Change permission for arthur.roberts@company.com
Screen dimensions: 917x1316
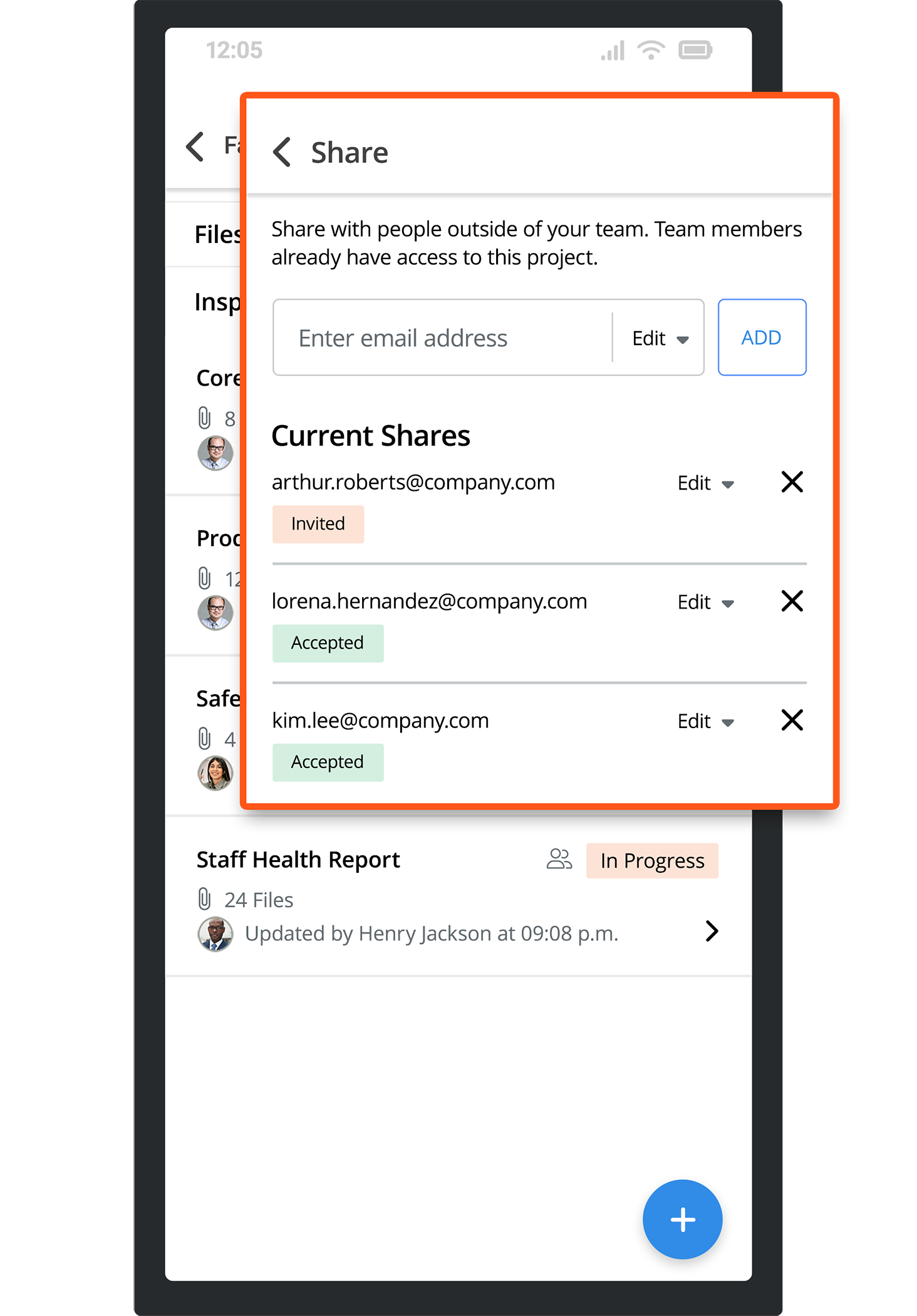[x=705, y=483]
